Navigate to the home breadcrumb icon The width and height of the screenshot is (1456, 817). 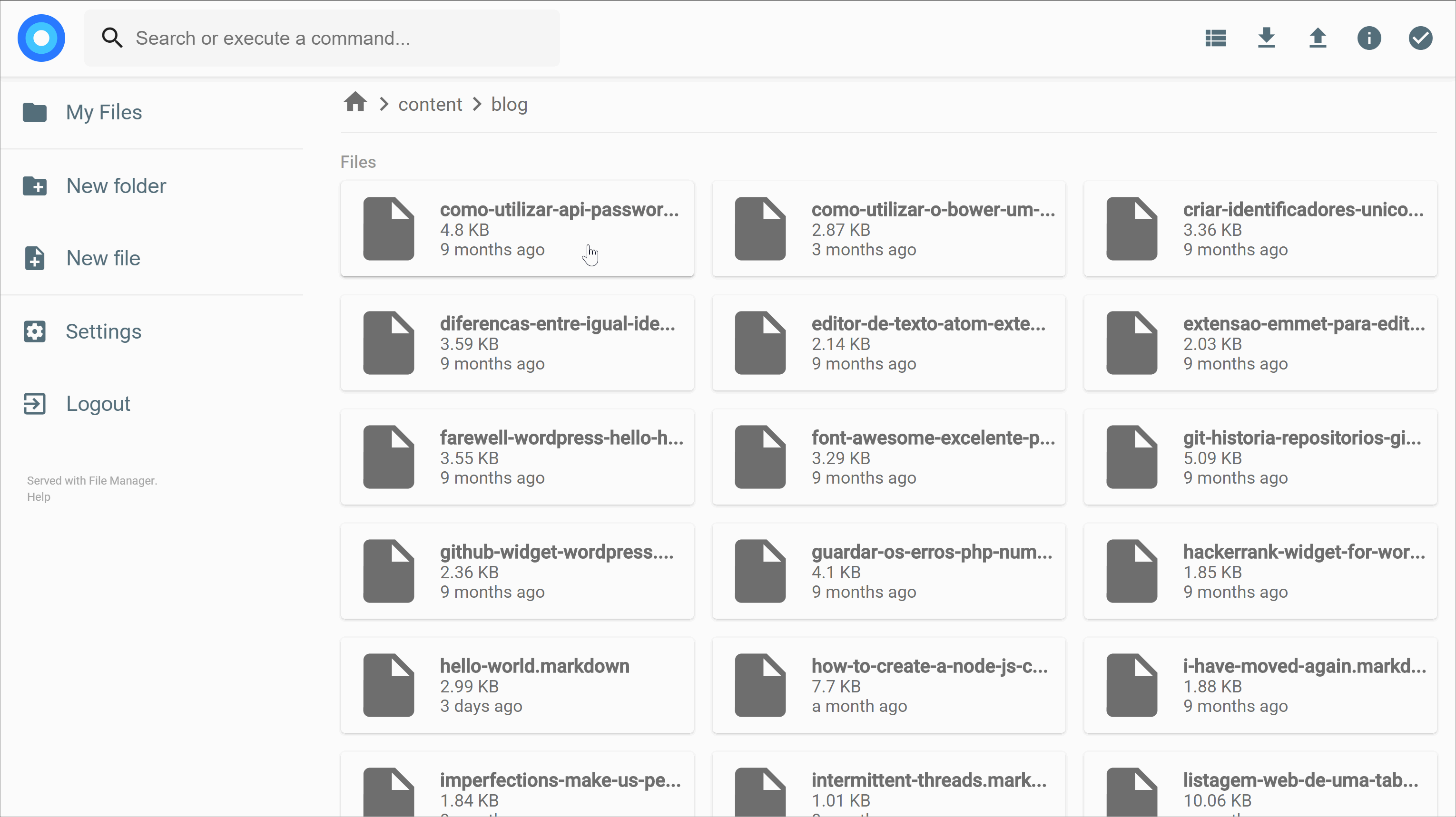pos(355,103)
